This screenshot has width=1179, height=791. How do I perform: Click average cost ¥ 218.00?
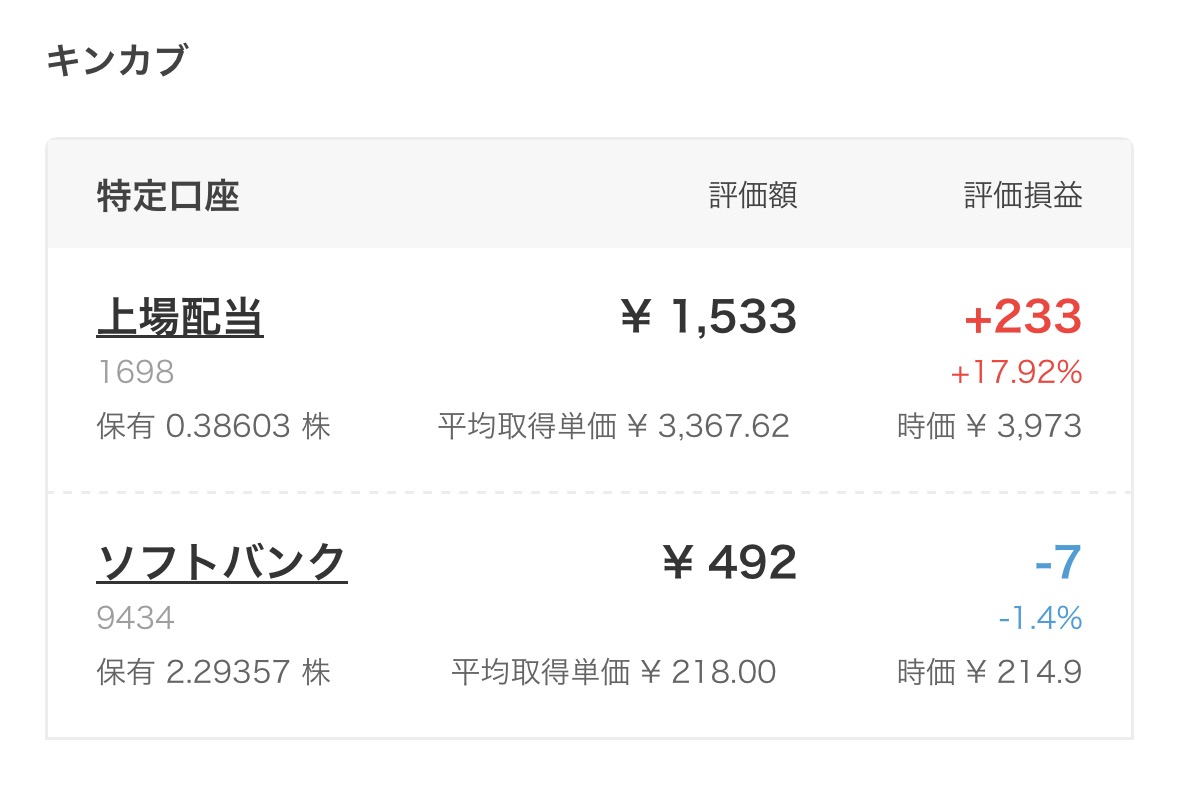(x=614, y=672)
